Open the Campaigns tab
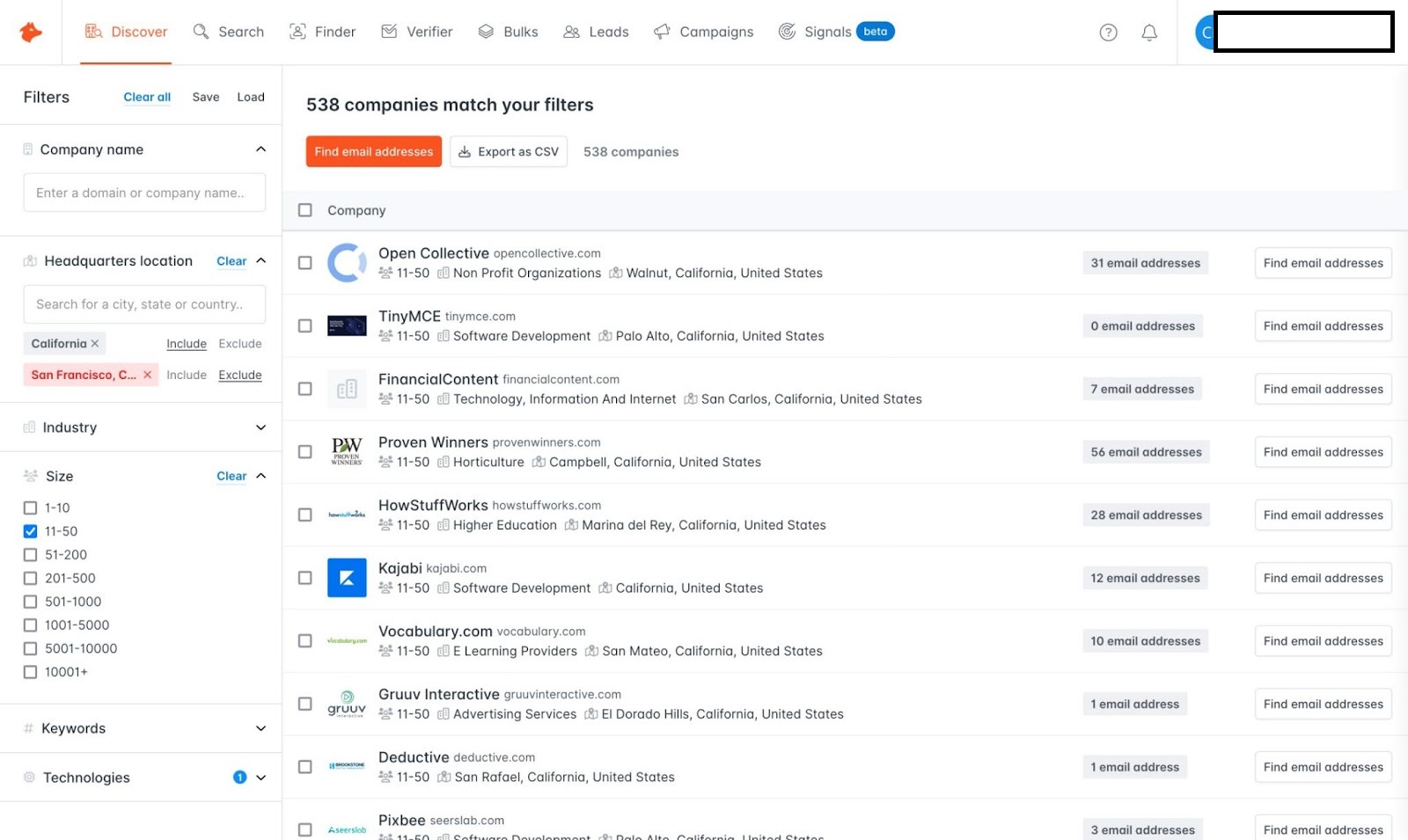The image size is (1408, 840). click(x=704, y=32)
